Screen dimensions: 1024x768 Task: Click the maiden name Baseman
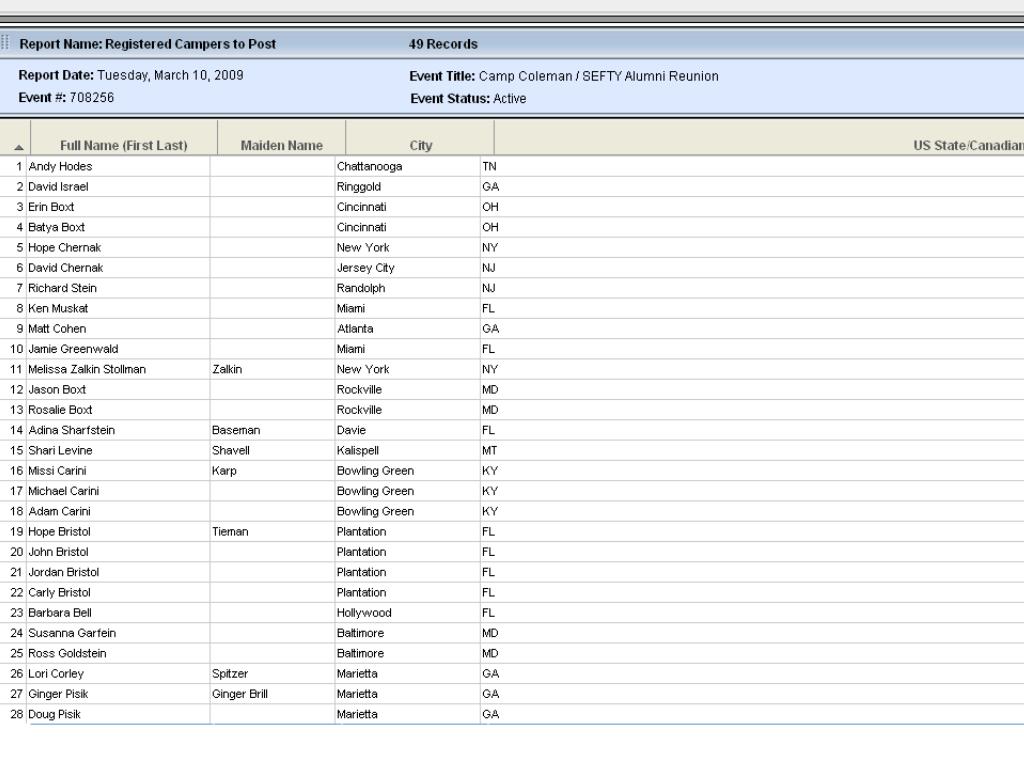[x=236, y=430]
